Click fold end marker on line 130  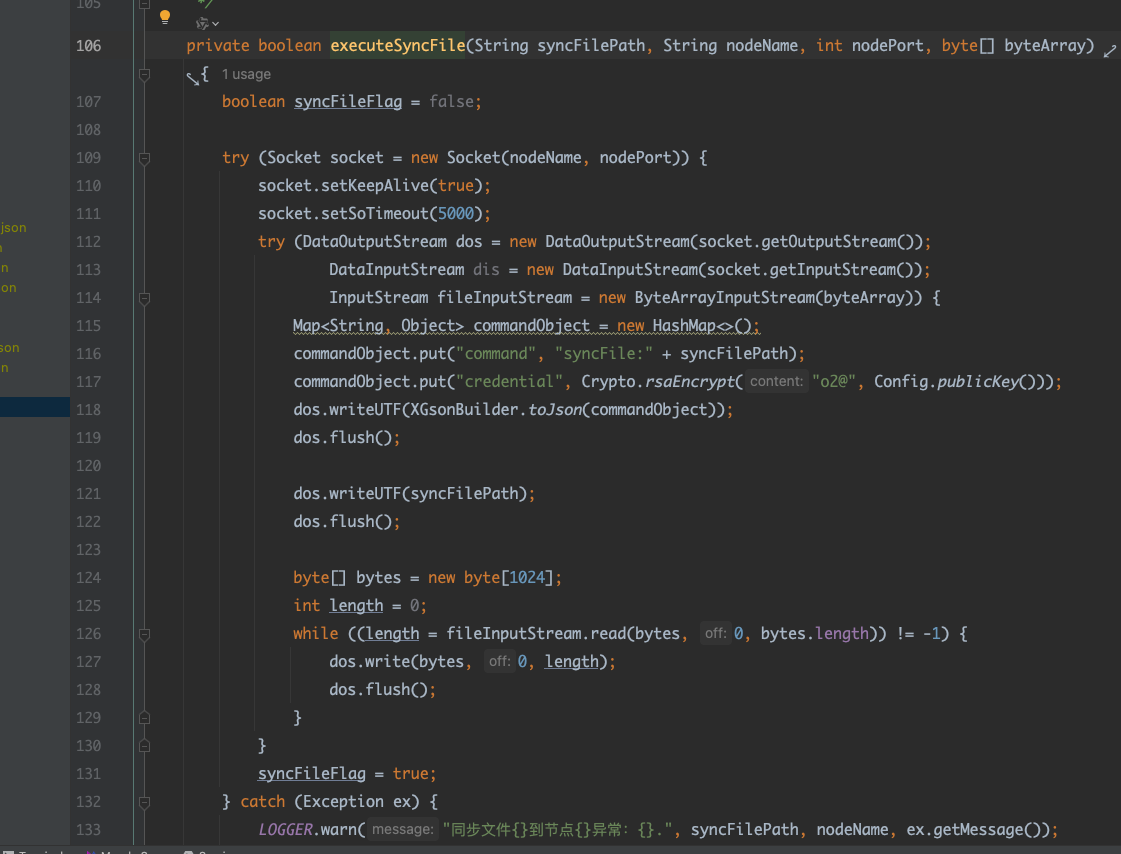coord(145,746)
